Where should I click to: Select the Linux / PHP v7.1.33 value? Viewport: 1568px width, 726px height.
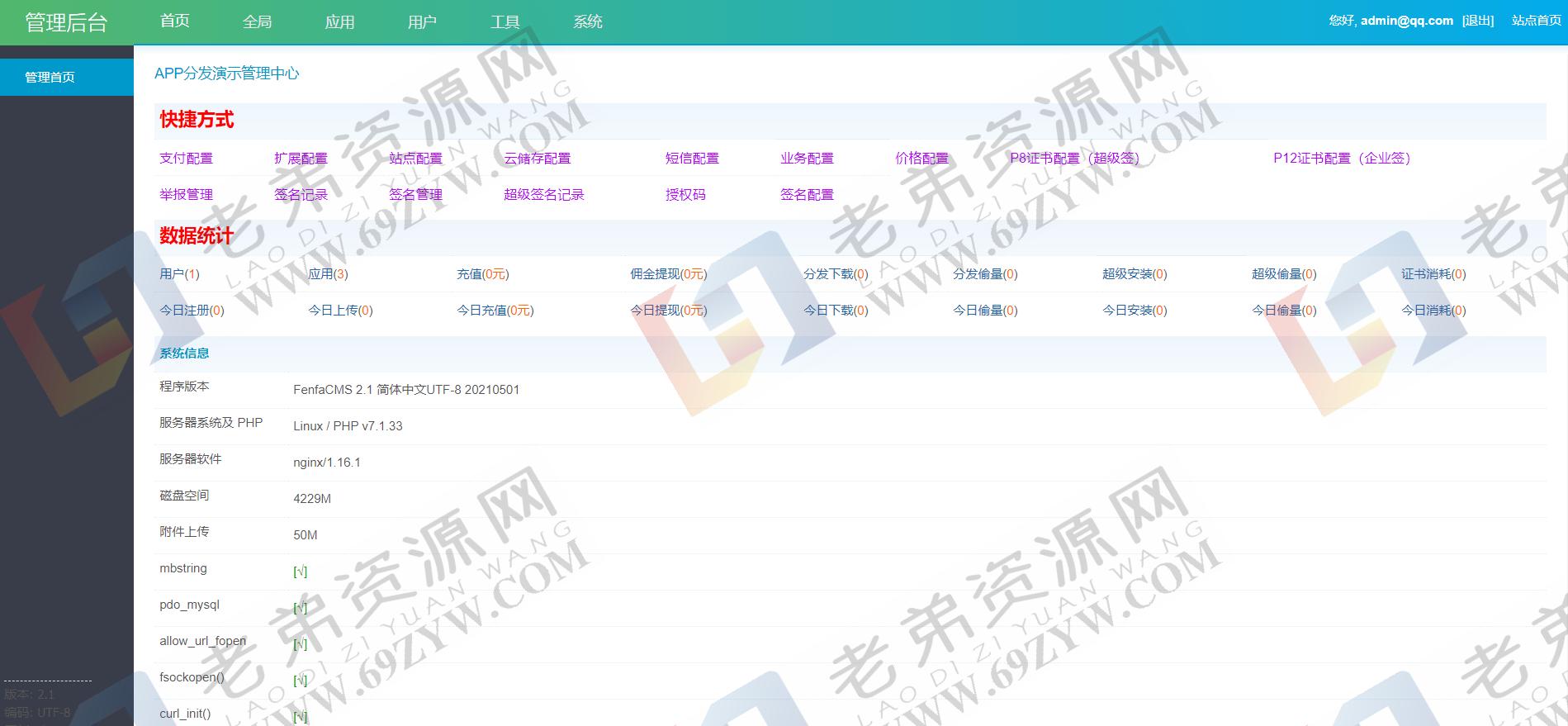(348, 425)
